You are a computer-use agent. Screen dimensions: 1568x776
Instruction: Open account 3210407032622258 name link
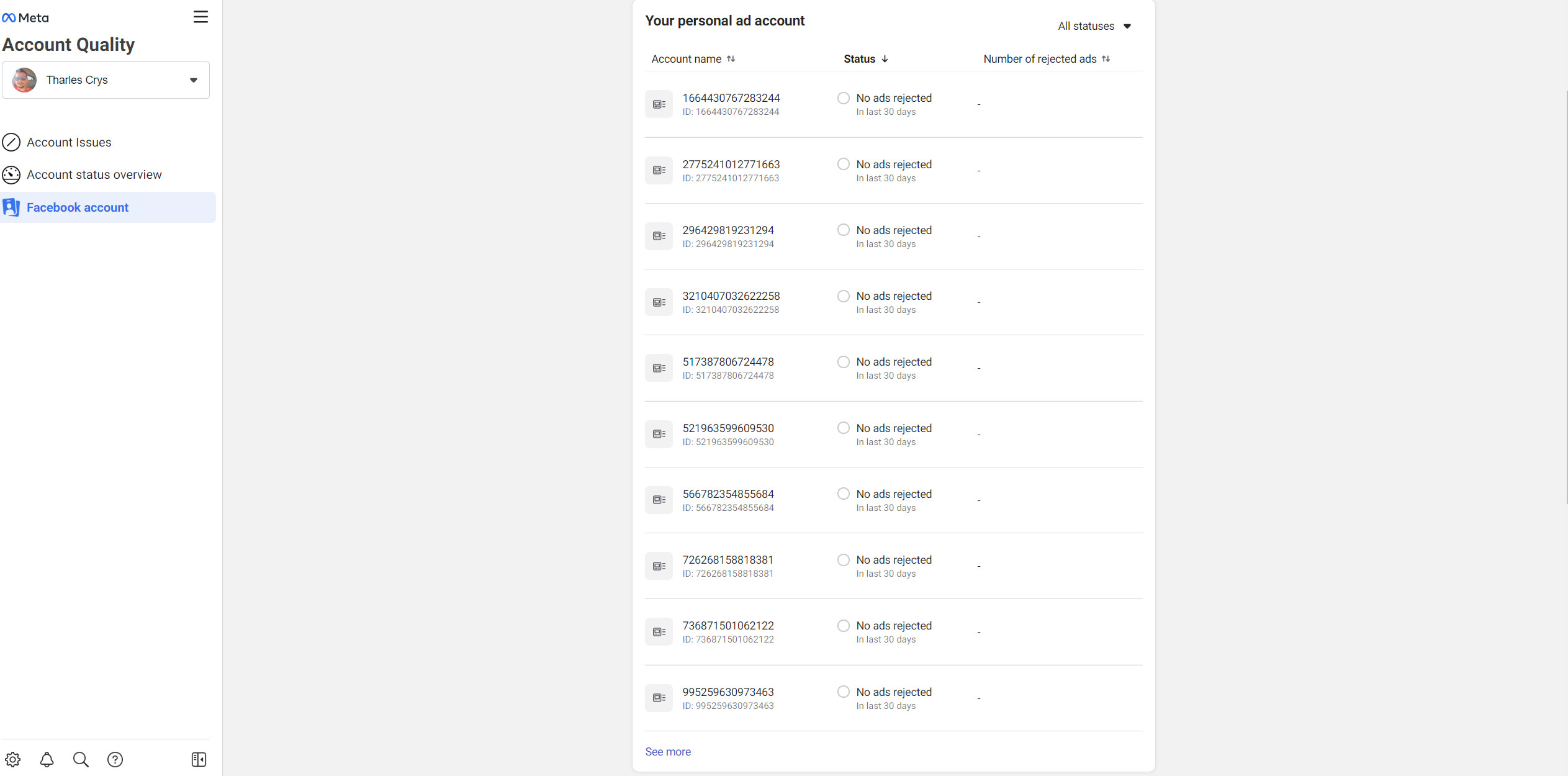tap(731, 296)
